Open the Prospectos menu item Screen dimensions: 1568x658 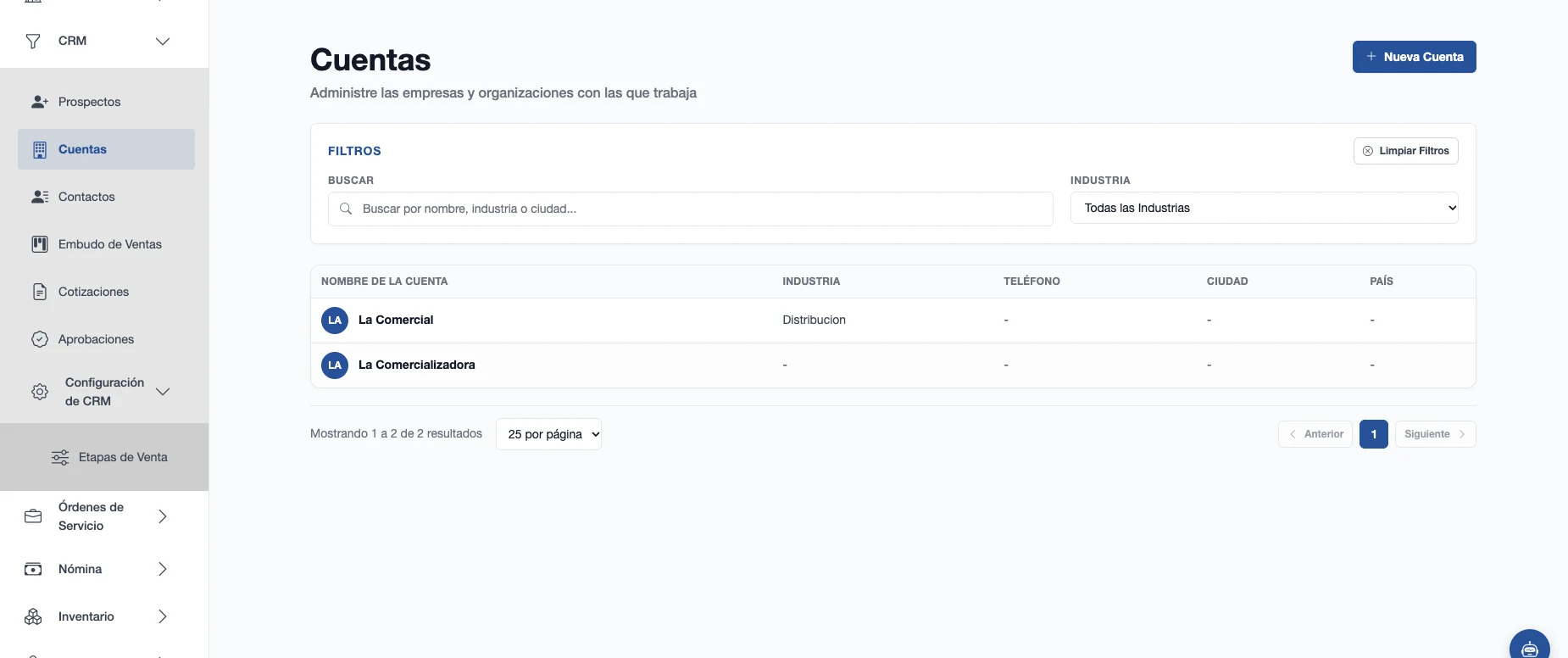tap(106, 102)
